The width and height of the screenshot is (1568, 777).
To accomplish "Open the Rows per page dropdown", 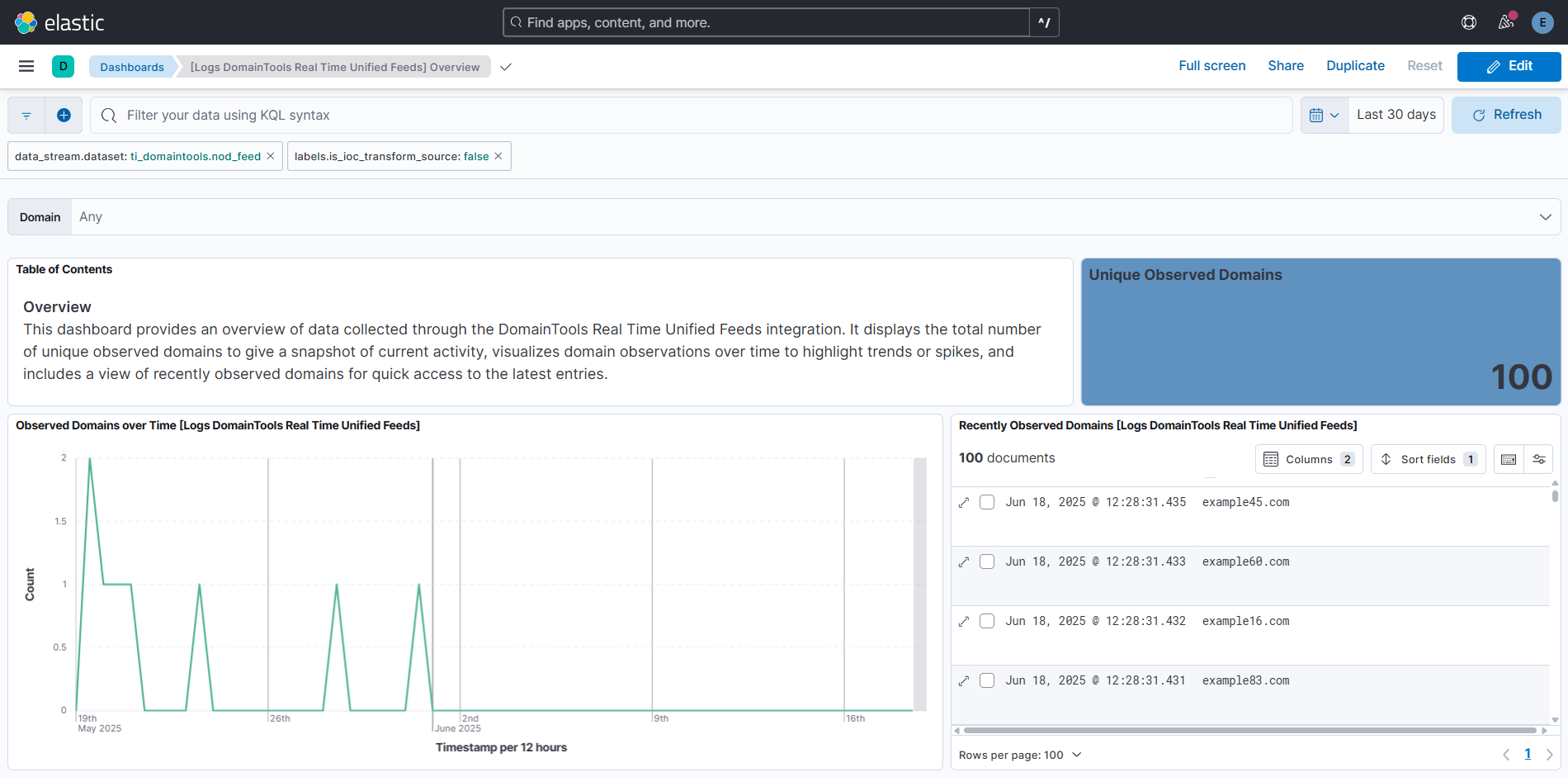I will pos(1020,755).
